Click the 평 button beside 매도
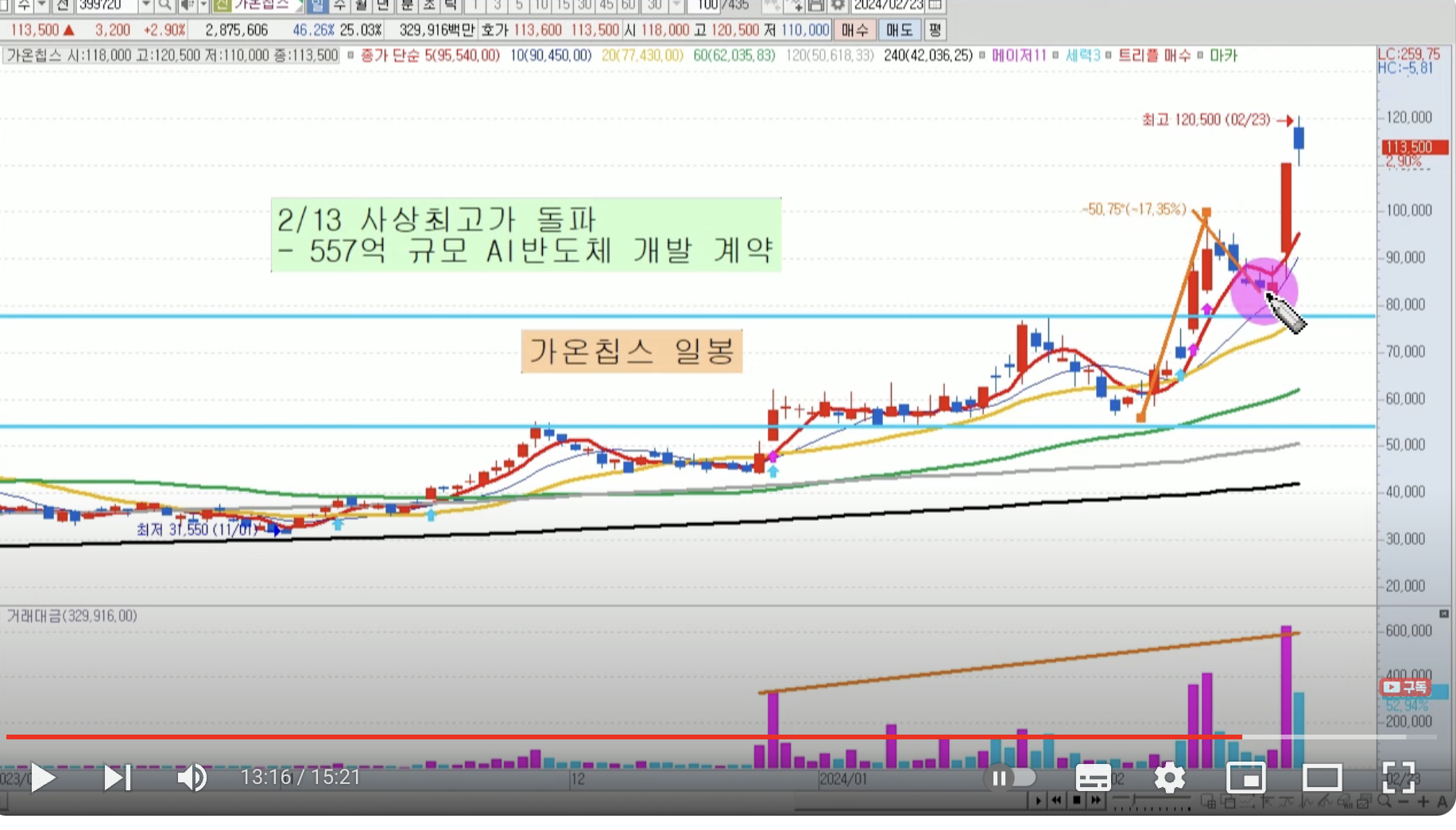This screenshot has width=1456, height=830. click(935, 30)
